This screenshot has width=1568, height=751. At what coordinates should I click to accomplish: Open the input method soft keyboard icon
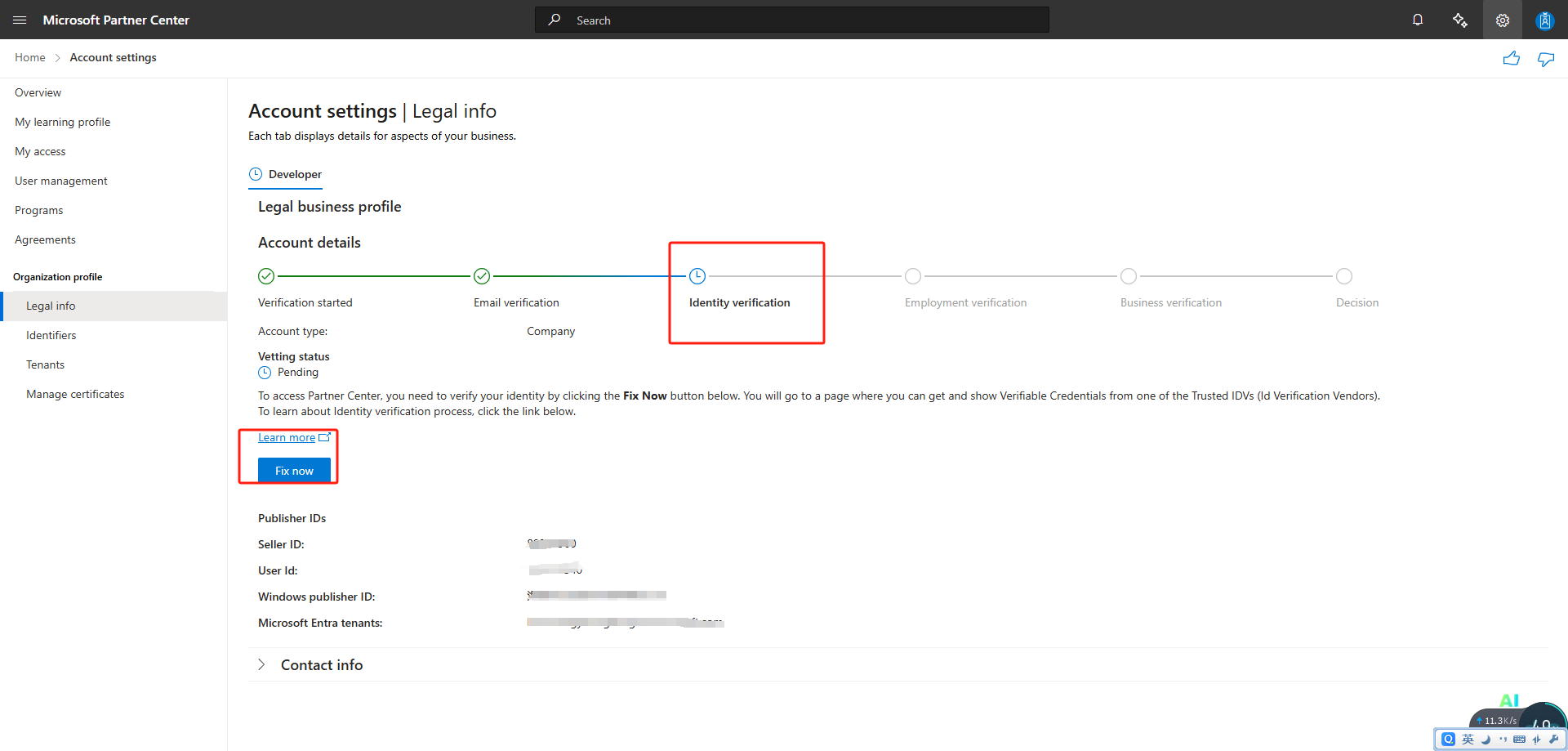[1519, 739]
